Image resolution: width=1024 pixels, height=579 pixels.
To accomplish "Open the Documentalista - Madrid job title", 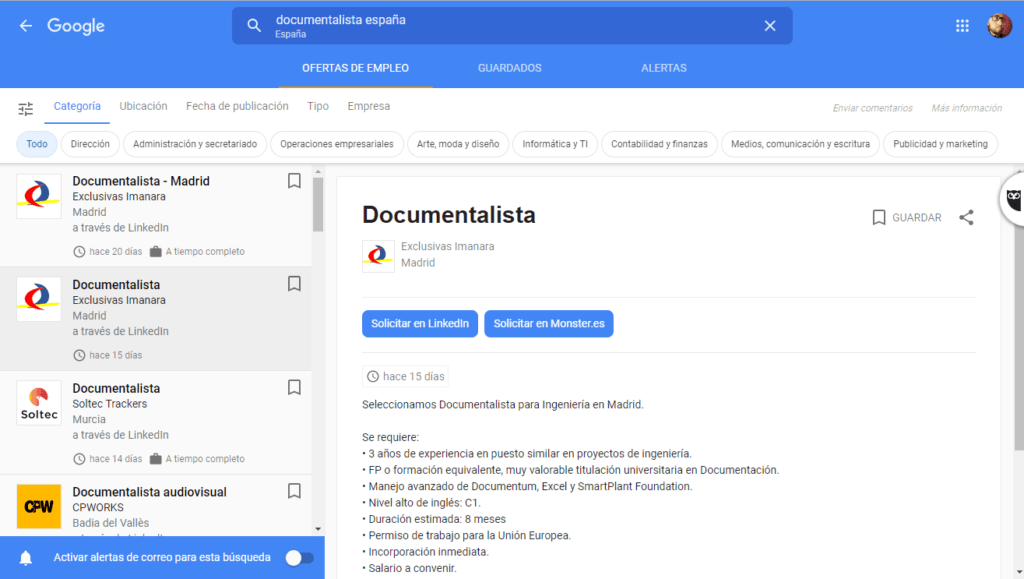I will click(141, 181).
